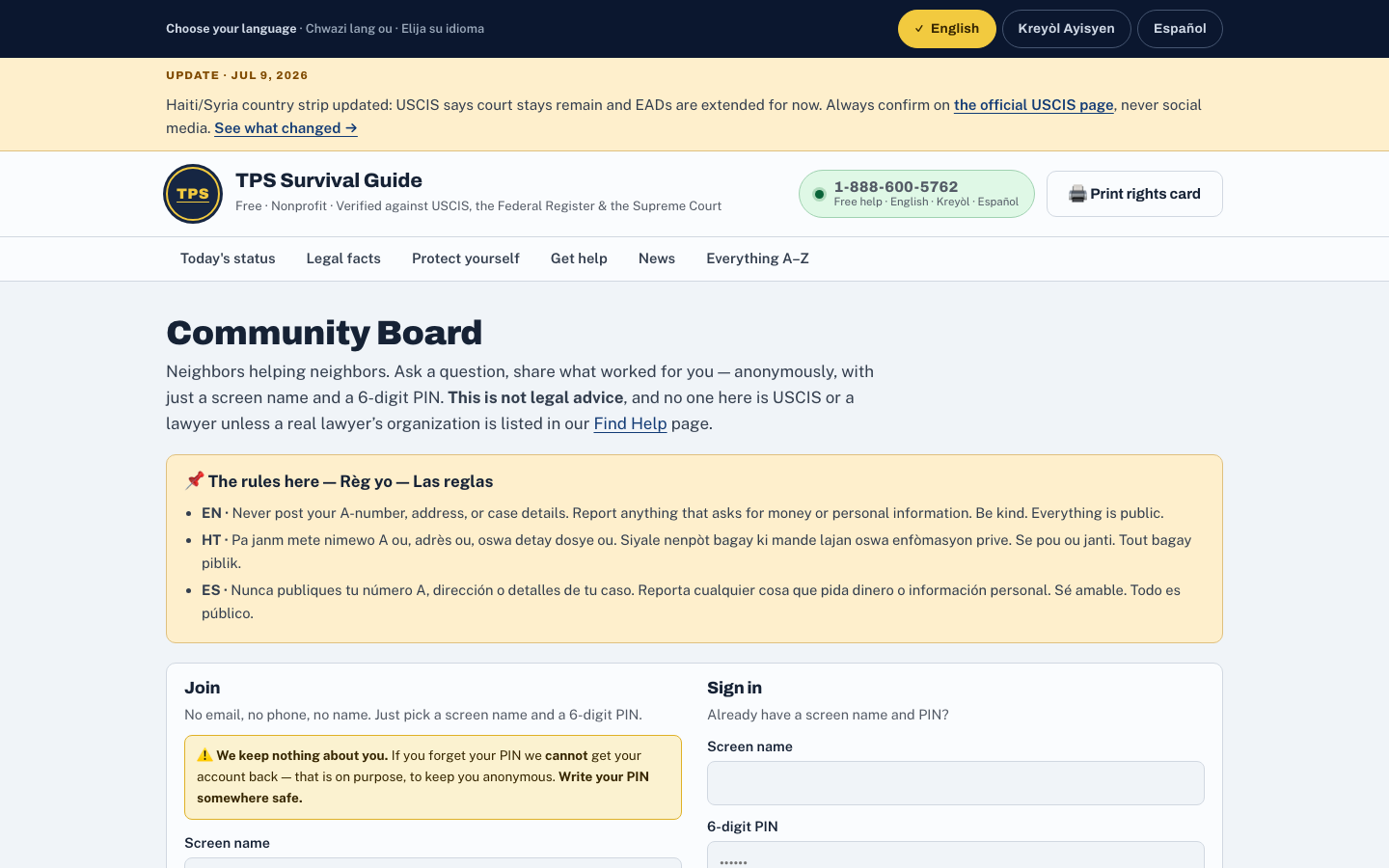Click the warning triangle icon in Join notice
1389x868 pixels.
coord(204,755)
